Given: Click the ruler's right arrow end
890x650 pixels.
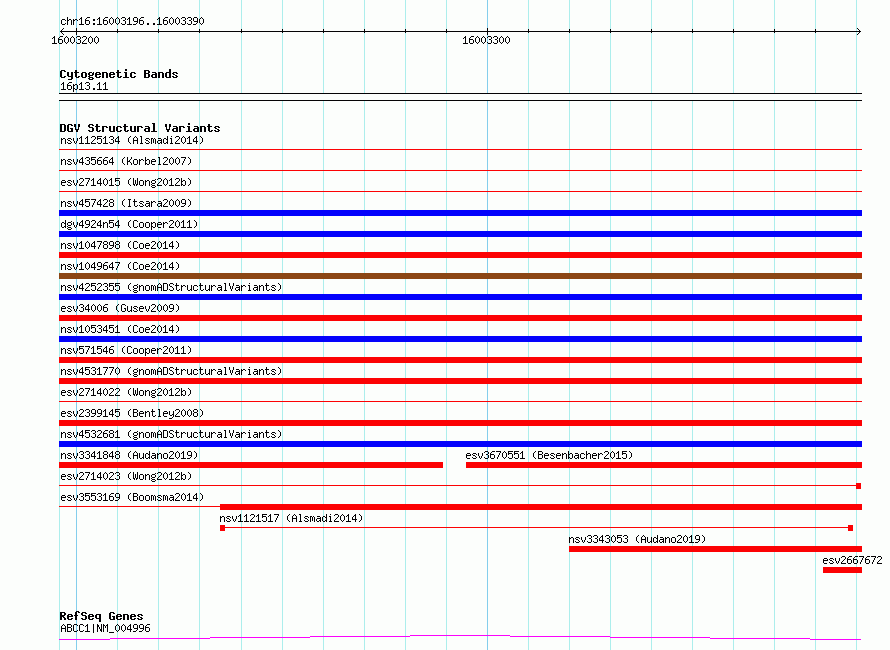Looking at the screenshot, I should (x=859, y=31).
